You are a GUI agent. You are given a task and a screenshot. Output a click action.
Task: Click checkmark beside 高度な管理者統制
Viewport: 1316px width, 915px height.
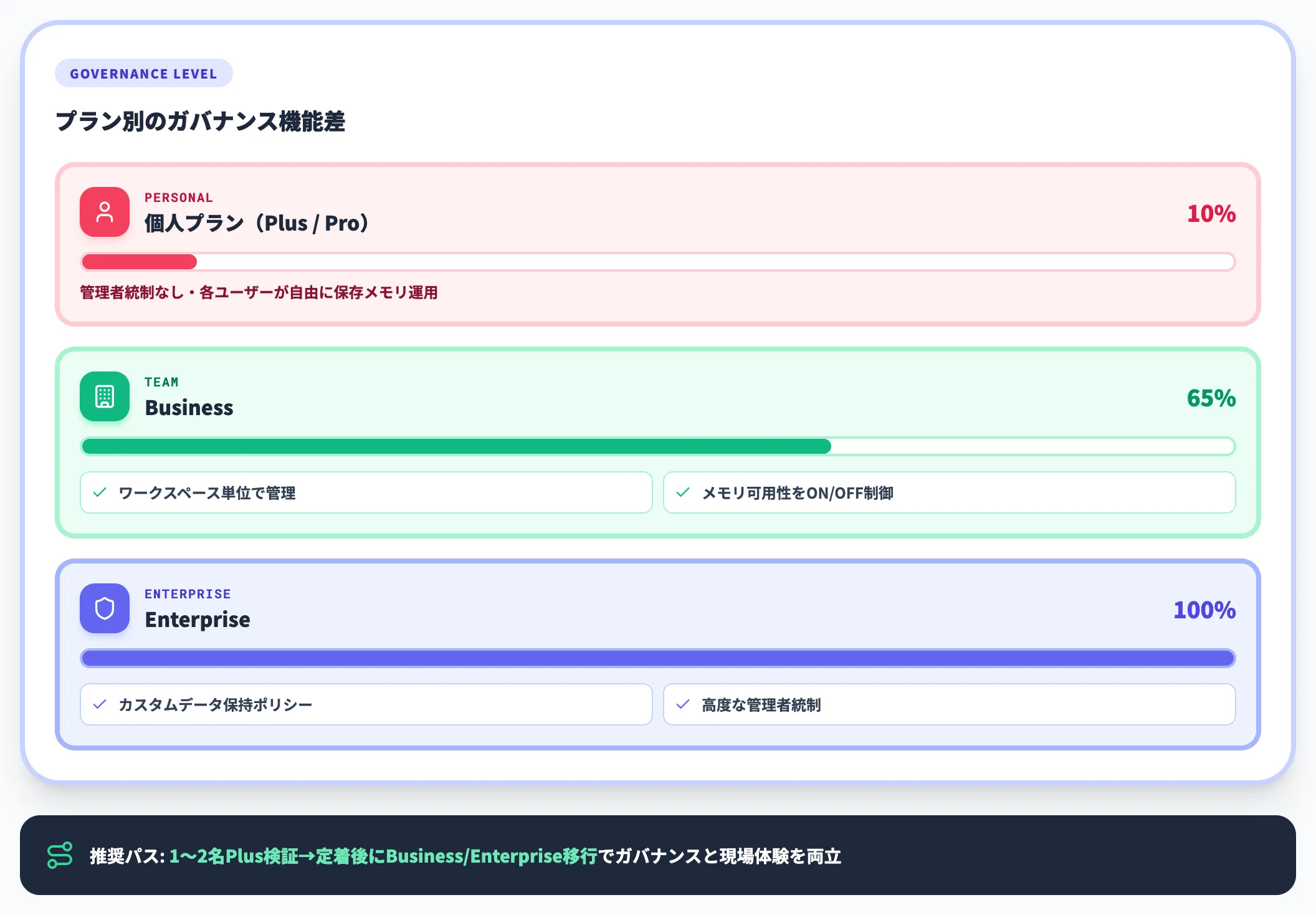click(683, 704)
